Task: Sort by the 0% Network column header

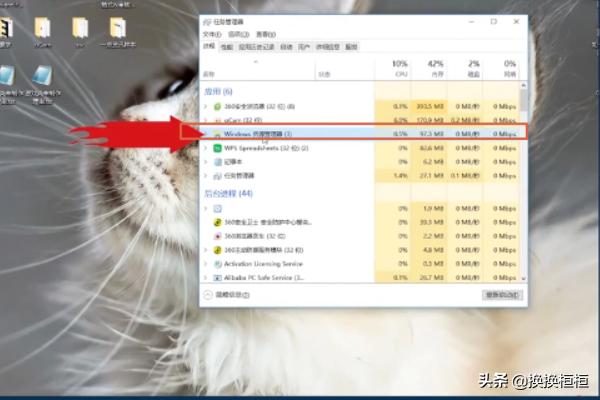Action: point(501,68)
